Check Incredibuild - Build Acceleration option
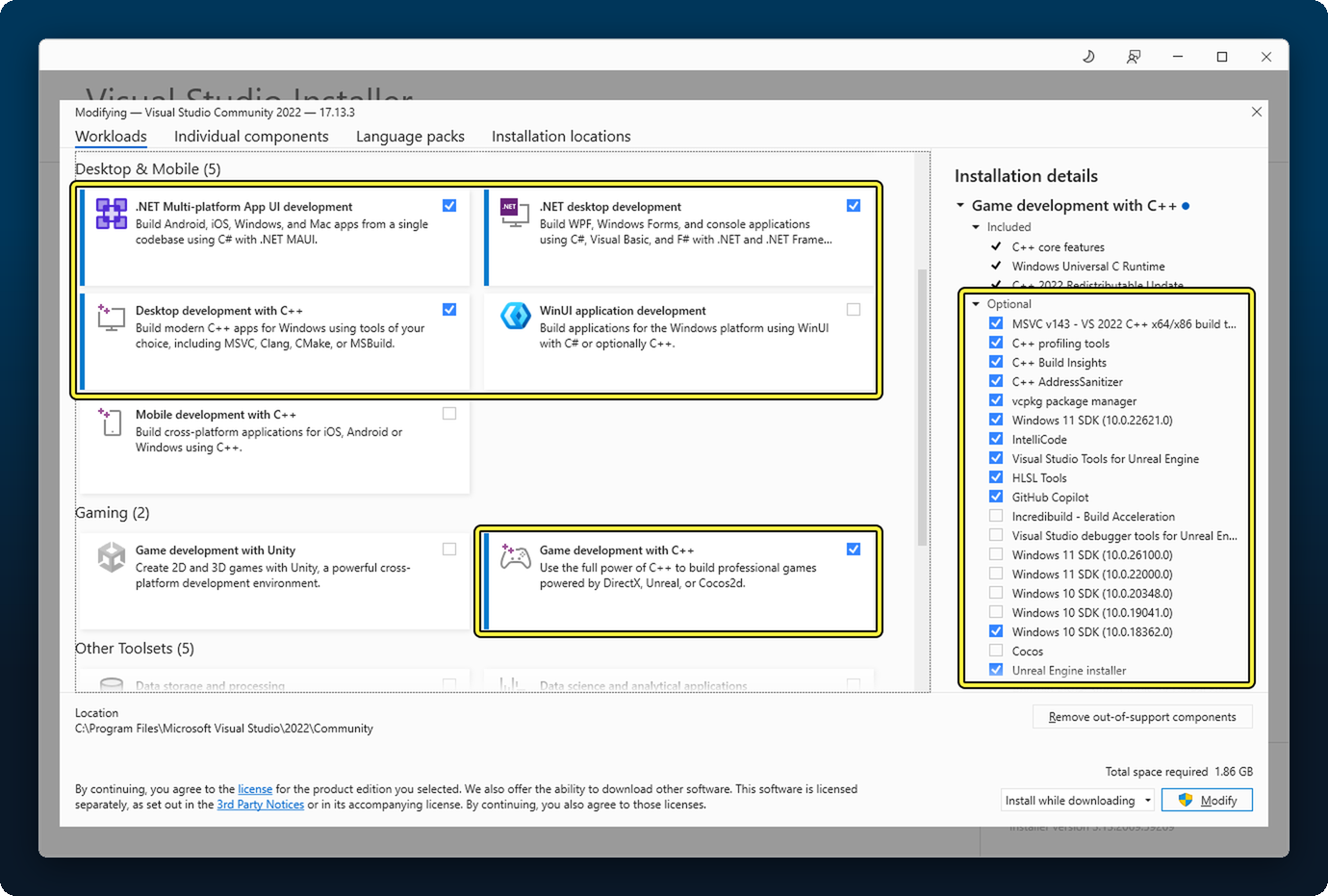1328x896 pixels. tap(996, 516)
